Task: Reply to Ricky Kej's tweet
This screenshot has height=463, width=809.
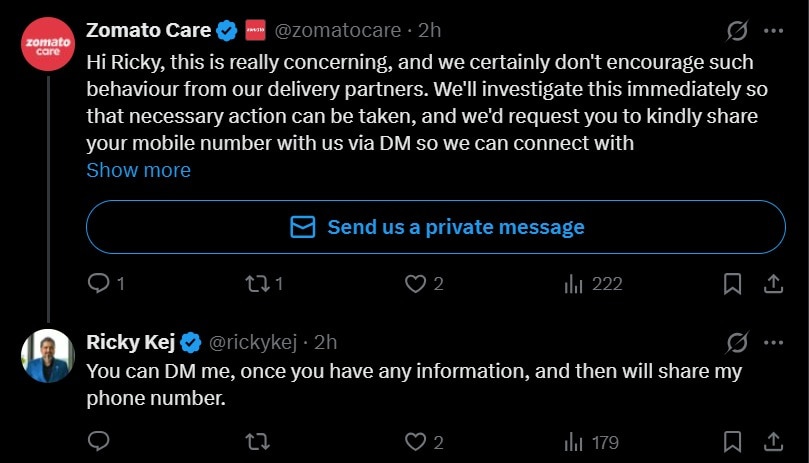Action: coord(98,441)
